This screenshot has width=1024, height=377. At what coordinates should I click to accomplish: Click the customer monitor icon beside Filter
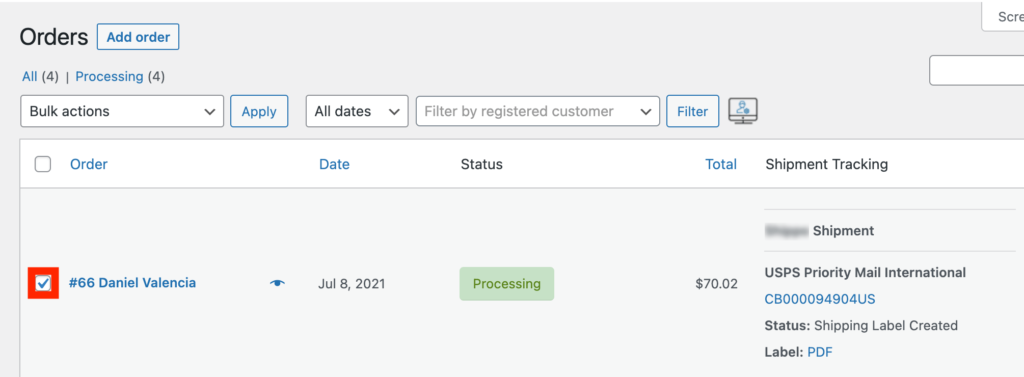pos(743,111)
